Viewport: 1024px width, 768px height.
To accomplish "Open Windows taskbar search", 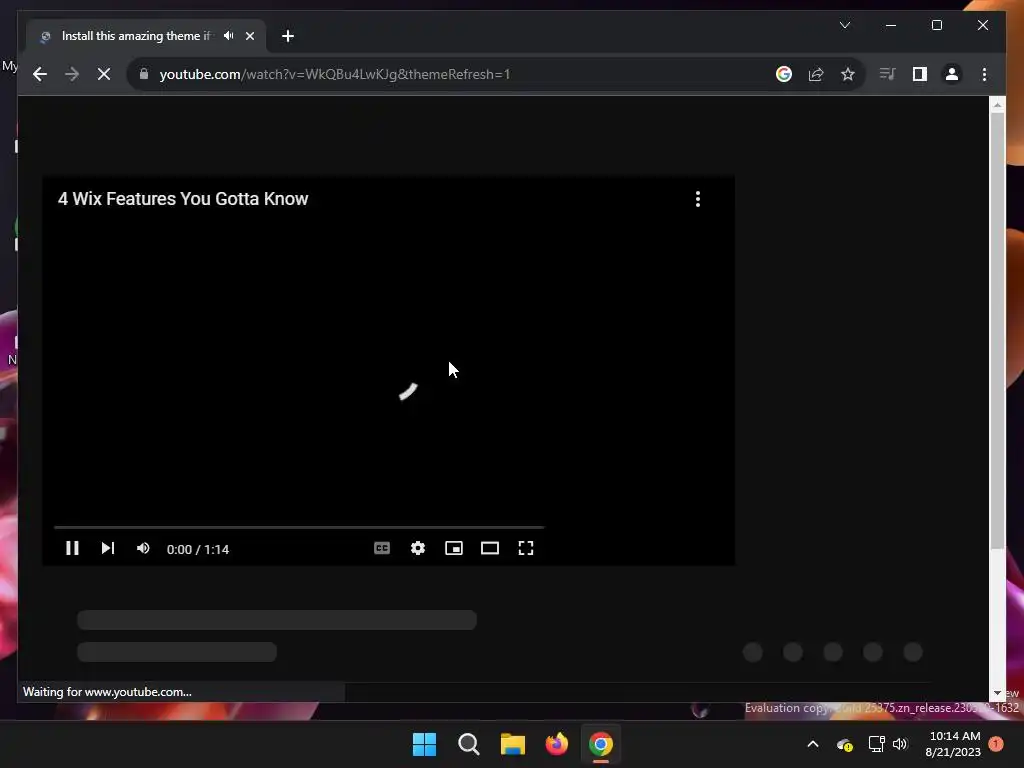I will [x=468, y=744].
